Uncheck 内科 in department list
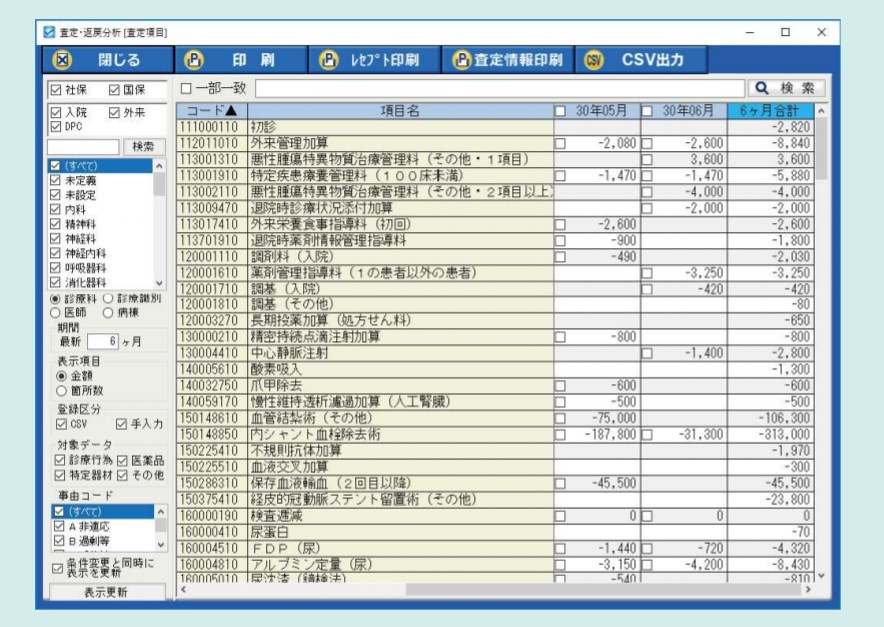884x627 pixels. (x=55, y=209)
